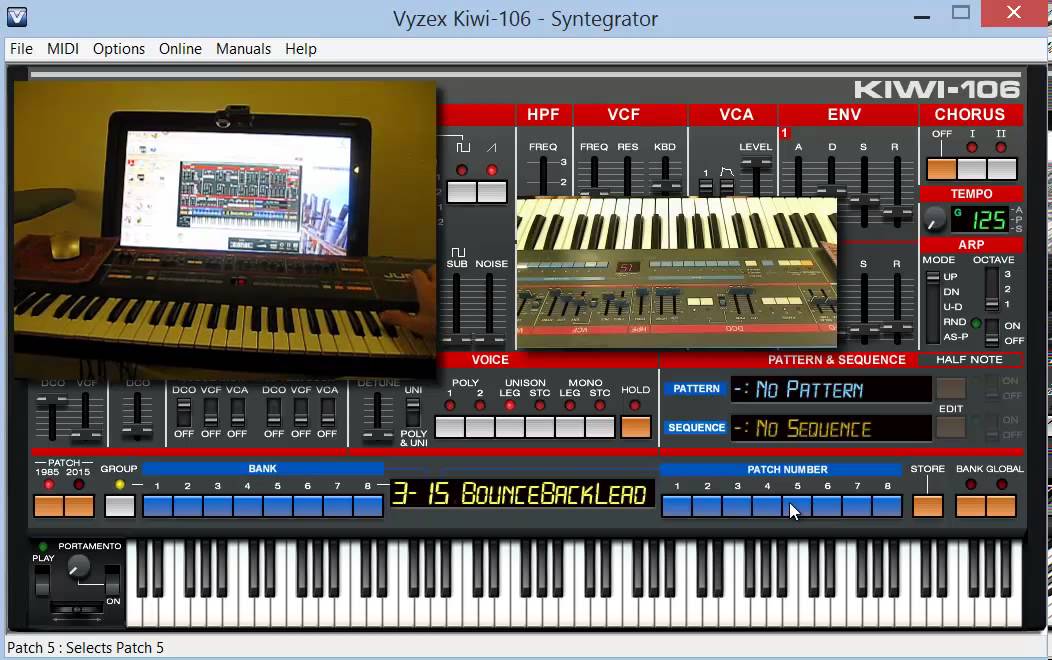Screen dimensions: 1052x660
Task: Select Patch Number 2 button
Action: point(707,506)
